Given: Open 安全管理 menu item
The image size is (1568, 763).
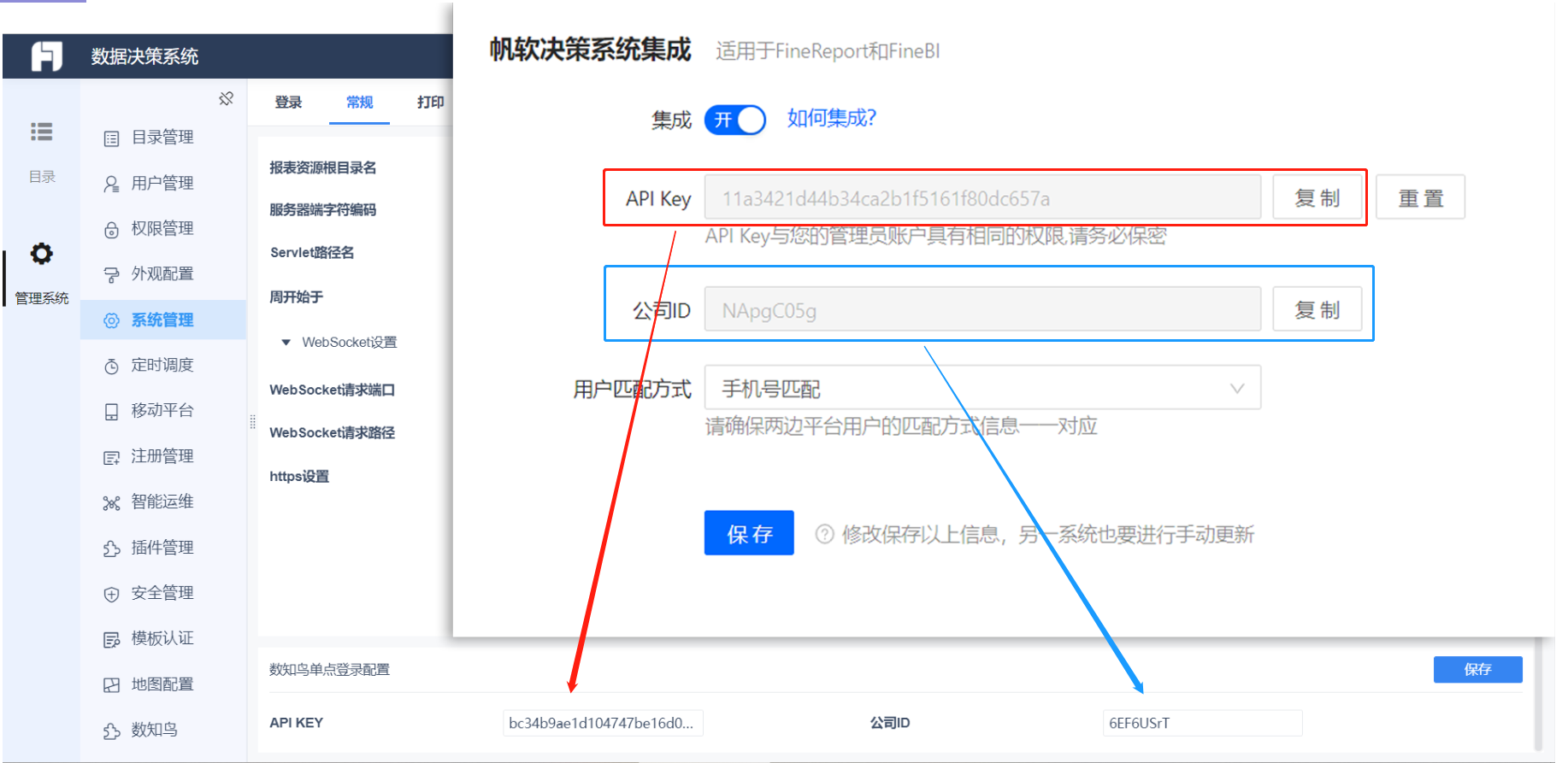Looking at the screenshot, I should coord(162,593).
